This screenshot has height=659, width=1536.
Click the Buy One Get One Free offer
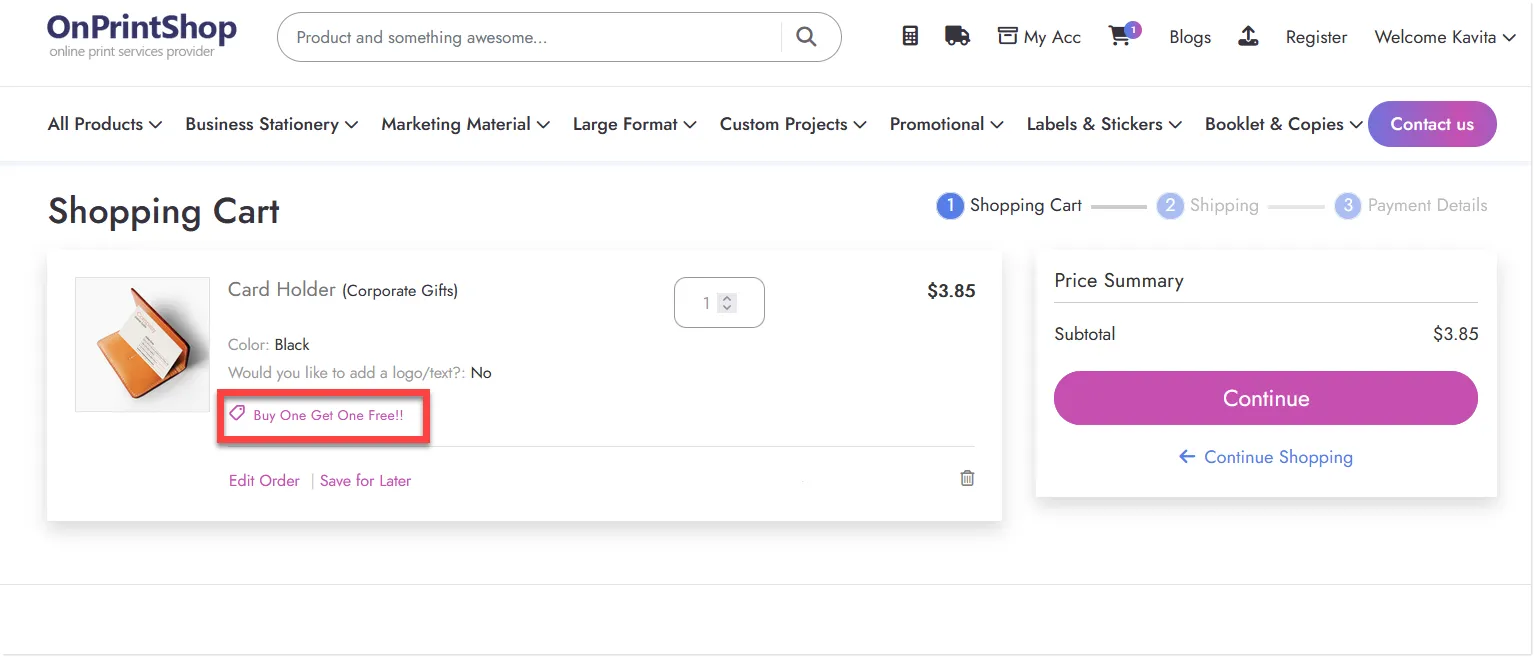click(x=317, y=415)
